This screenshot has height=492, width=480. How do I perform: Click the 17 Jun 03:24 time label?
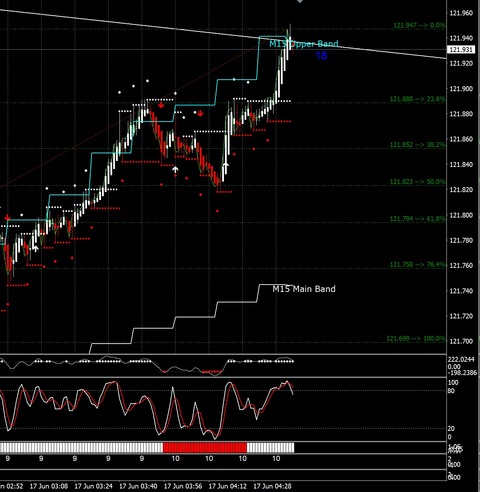(x=93, y=486)
